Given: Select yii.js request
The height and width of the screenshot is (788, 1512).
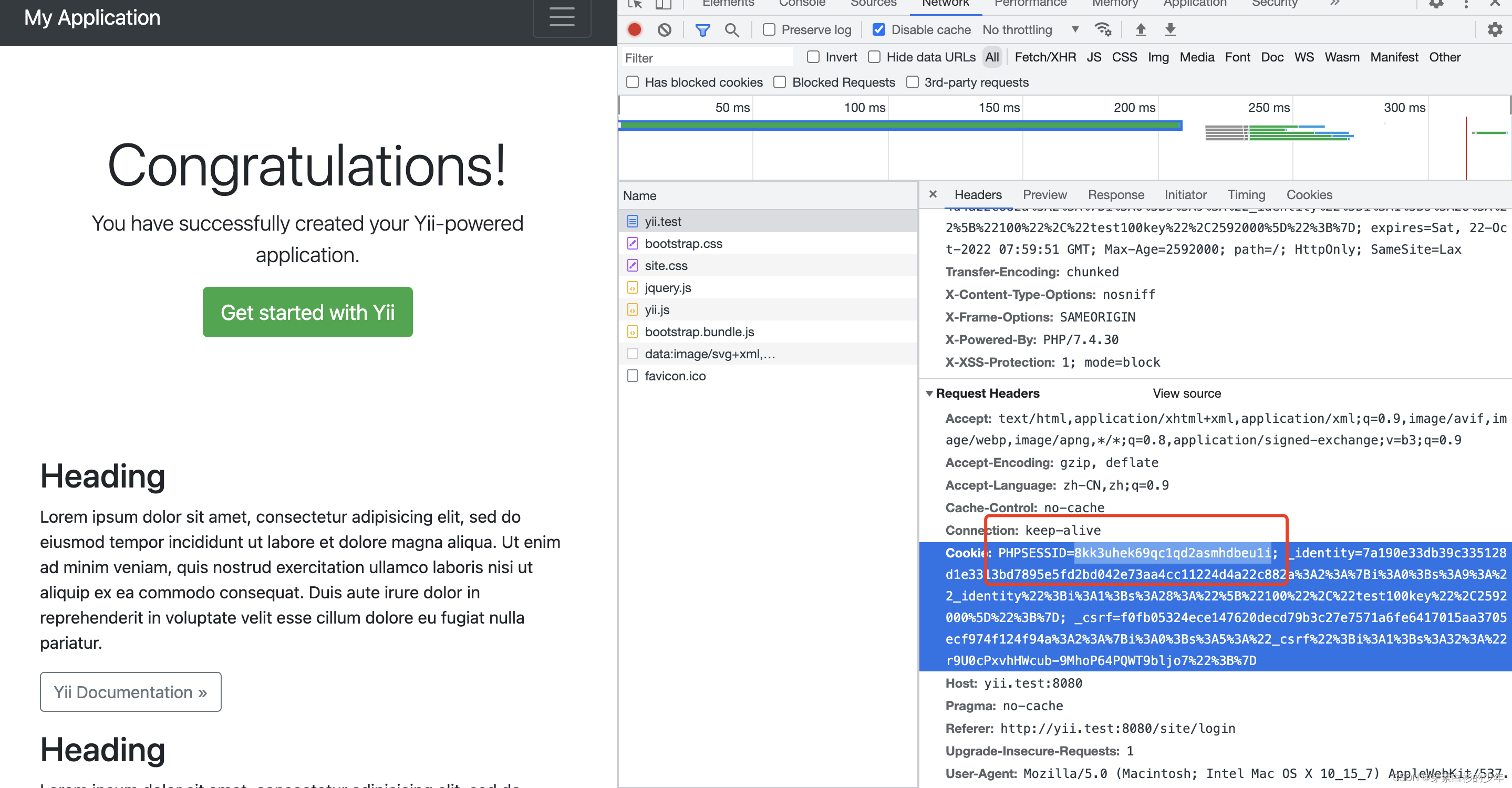Looking at the screenshot, I should (x=768, y=310).
